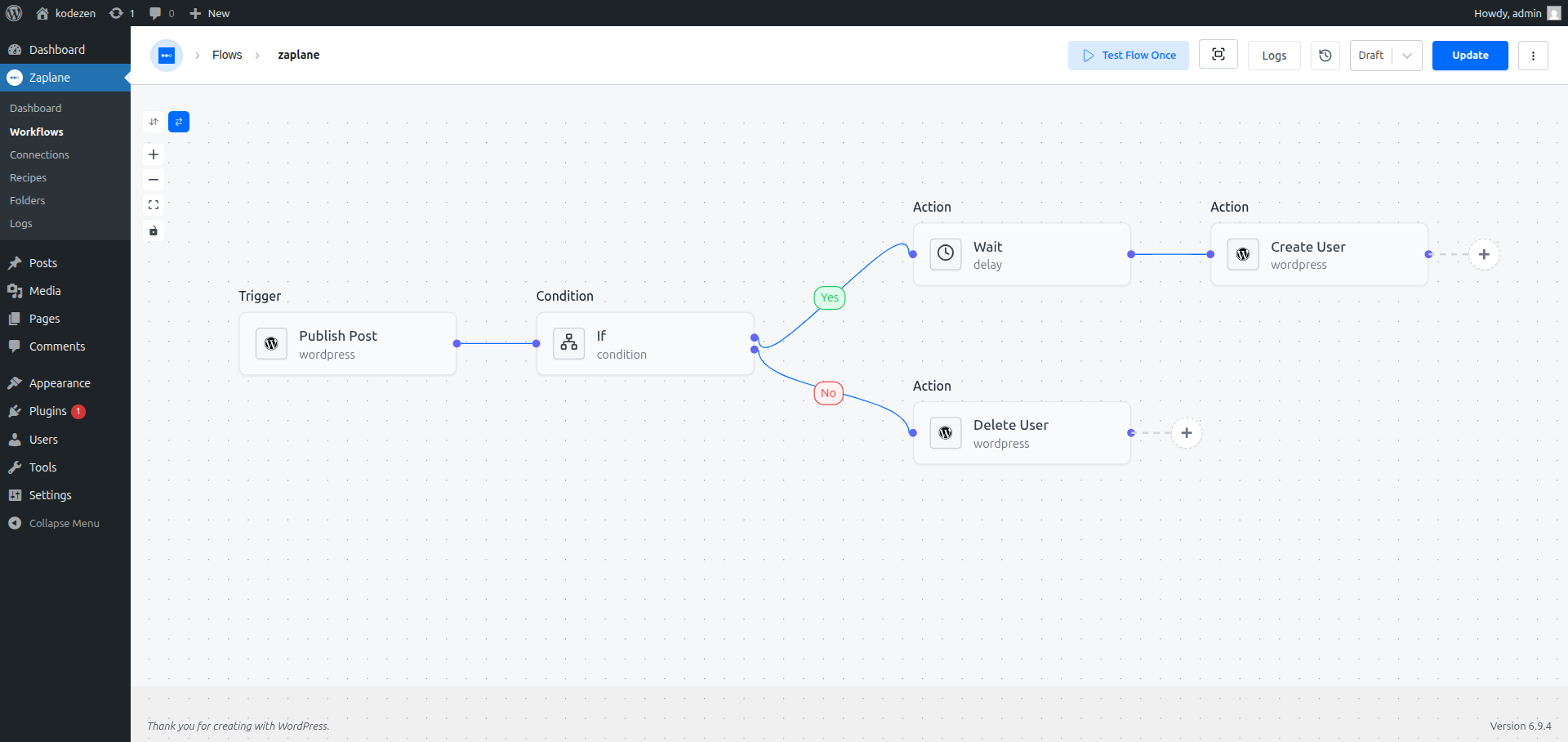Select the Create User action node
Viewport: 1568px width, 742px height.
click(1319, 255)
